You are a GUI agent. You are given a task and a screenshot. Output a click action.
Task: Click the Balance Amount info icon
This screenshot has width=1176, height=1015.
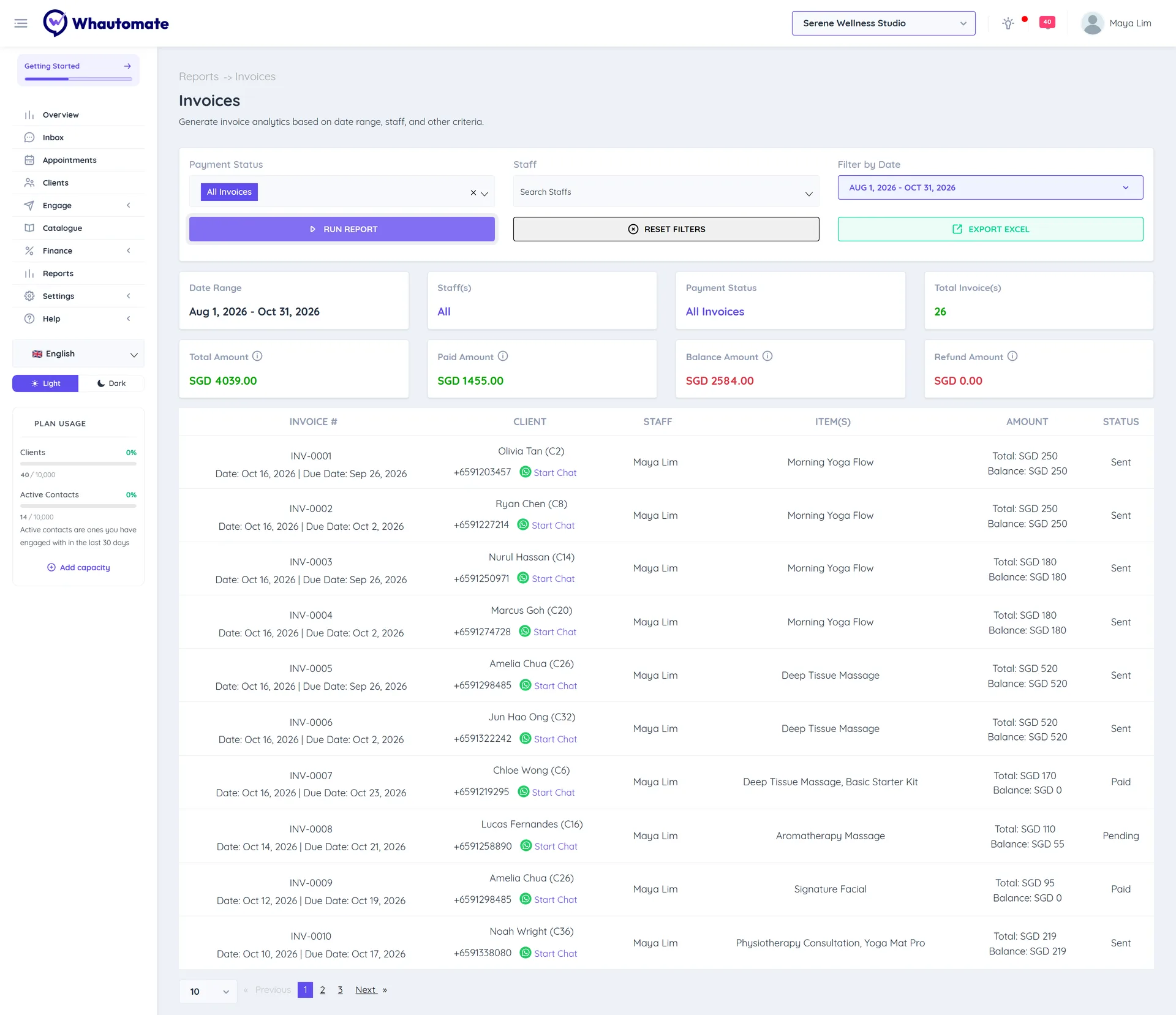coord(767,356)
